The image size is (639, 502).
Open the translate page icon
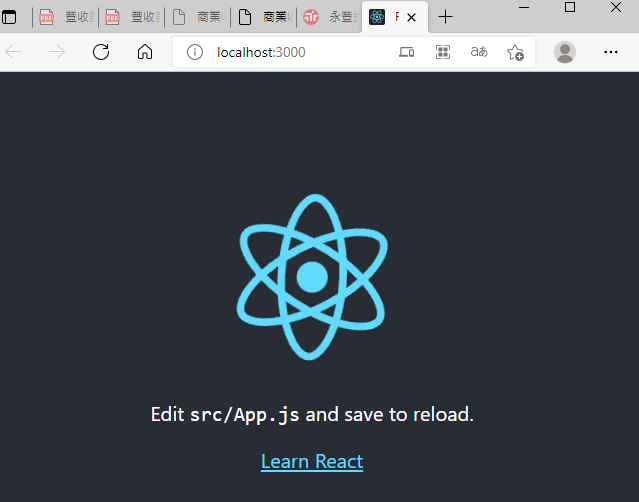tap(479, 52)
